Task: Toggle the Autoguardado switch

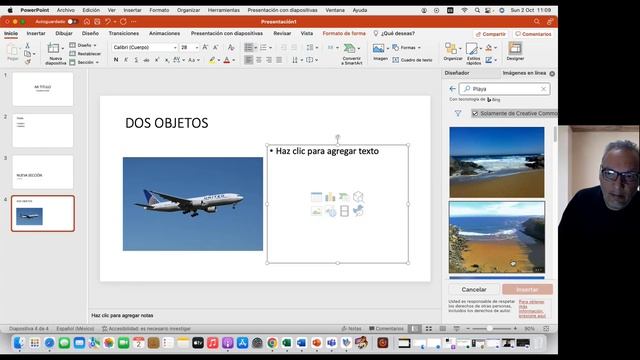Action: pos(72,22)
